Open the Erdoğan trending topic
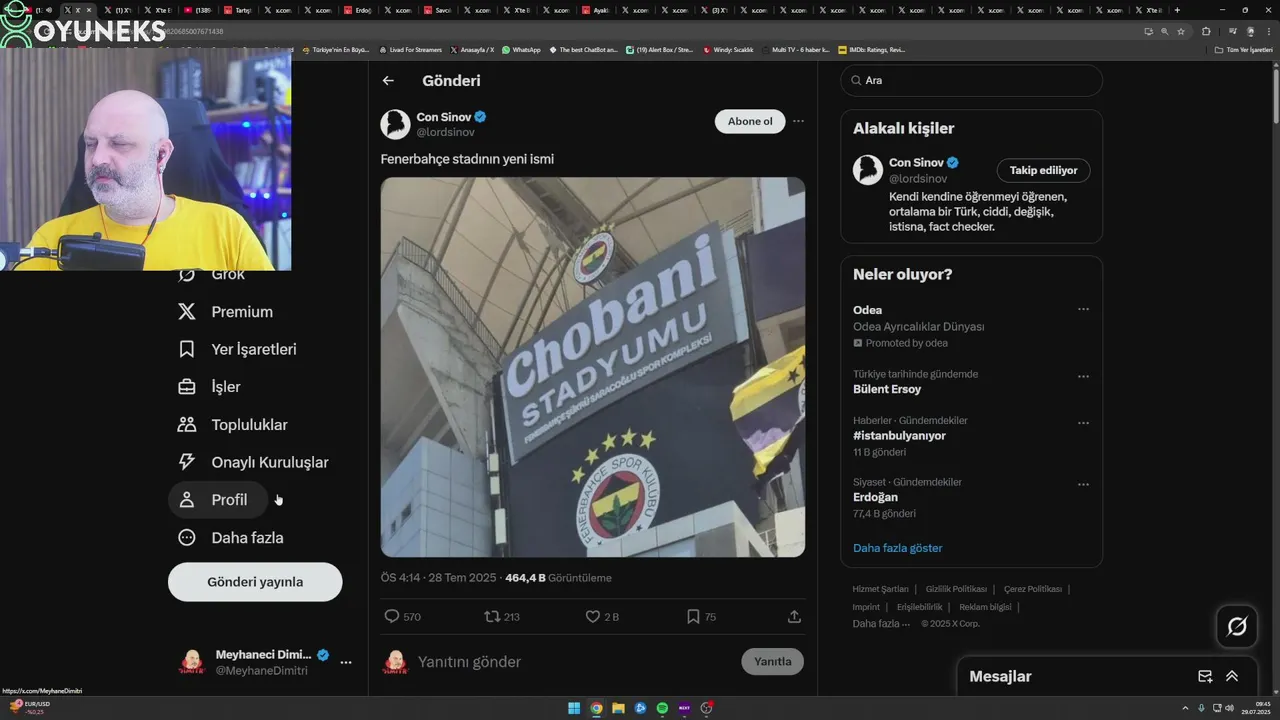This screenshot has width=1280, height=720. (875, 497)
